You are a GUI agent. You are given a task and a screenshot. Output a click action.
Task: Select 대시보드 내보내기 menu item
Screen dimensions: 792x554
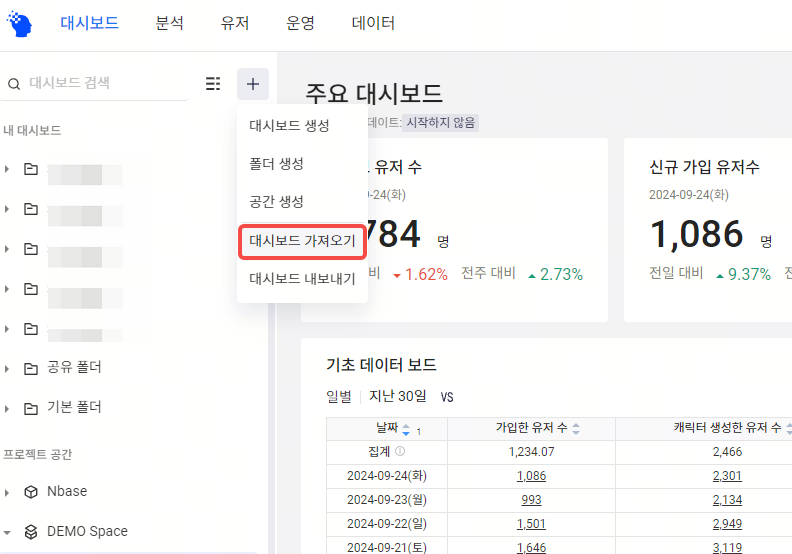302,279
